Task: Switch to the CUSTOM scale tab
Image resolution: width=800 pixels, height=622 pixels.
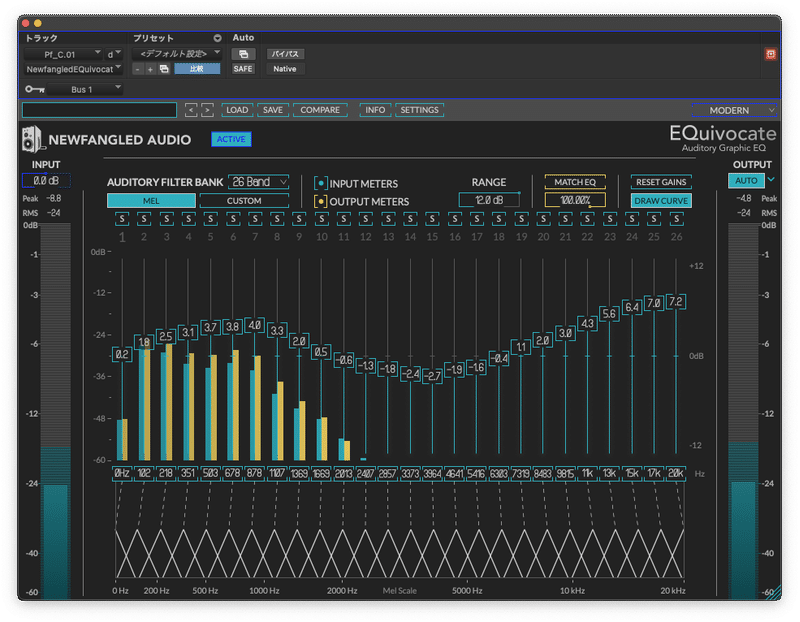Action: (244, 201)
